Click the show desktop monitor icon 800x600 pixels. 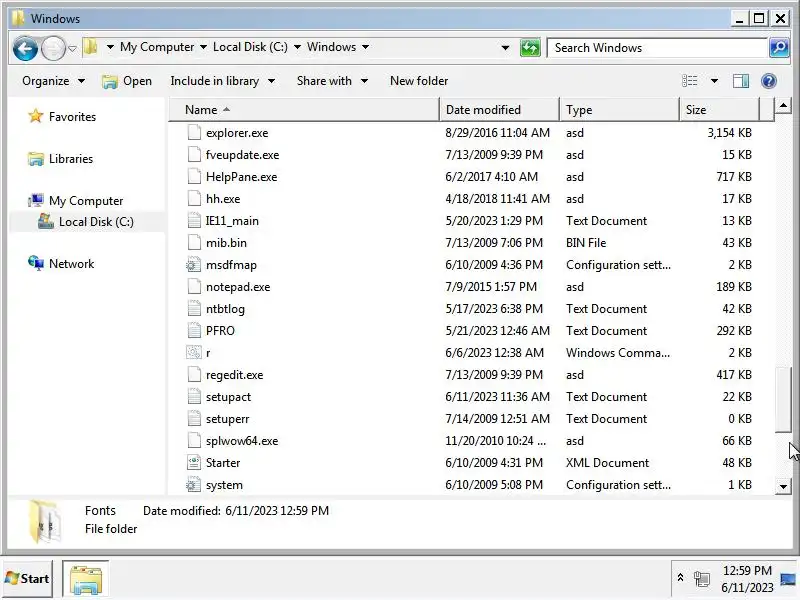pos(788,579)
